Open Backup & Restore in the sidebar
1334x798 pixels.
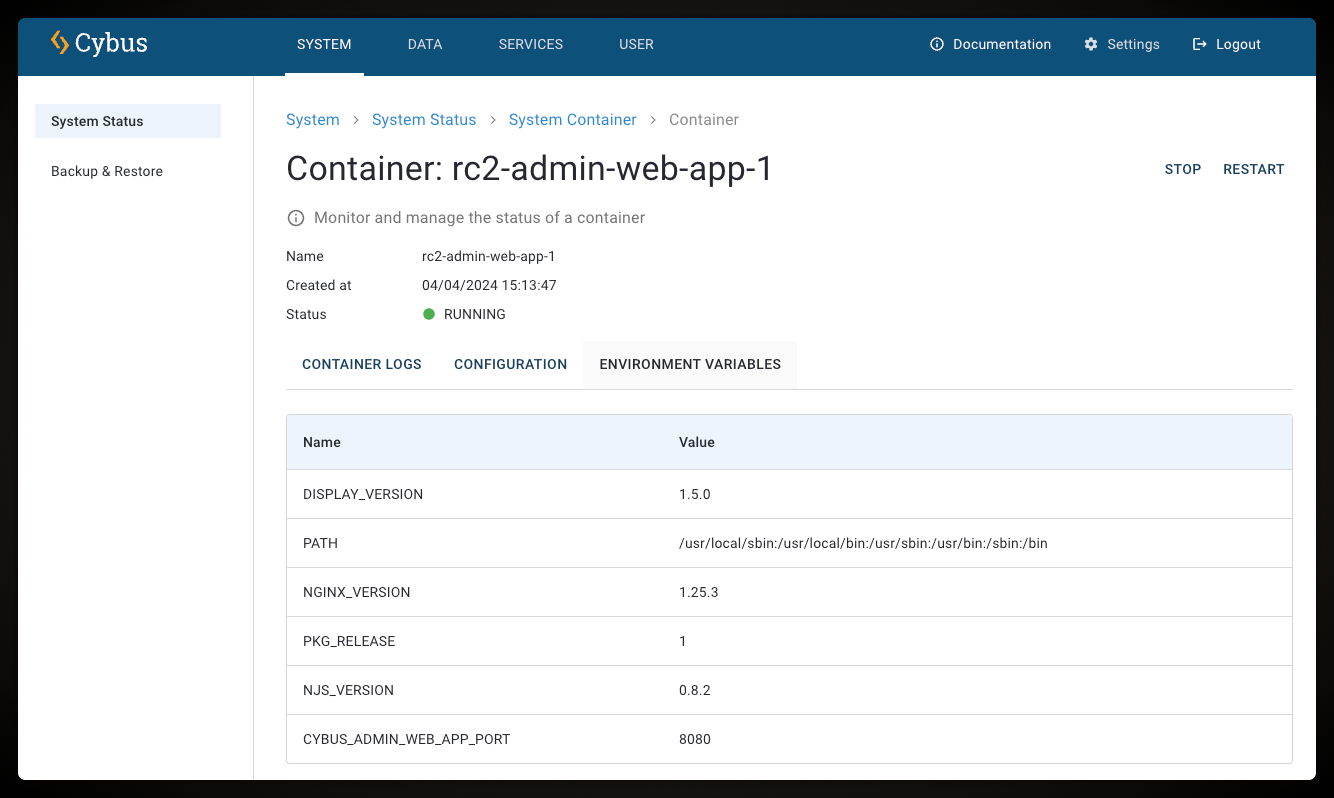(107, 171)
